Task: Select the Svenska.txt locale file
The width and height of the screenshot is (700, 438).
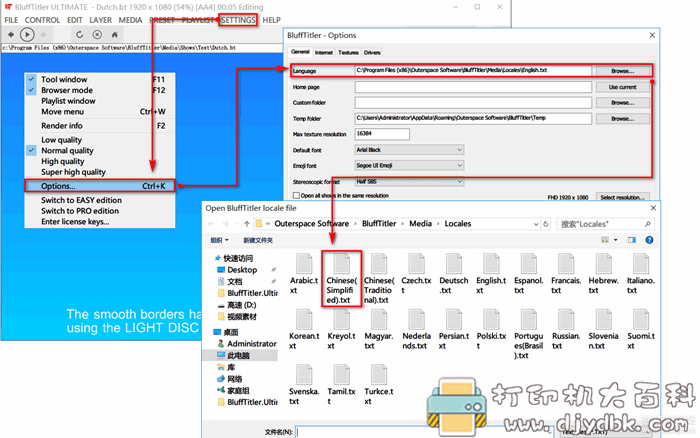Action: point(304,385)
